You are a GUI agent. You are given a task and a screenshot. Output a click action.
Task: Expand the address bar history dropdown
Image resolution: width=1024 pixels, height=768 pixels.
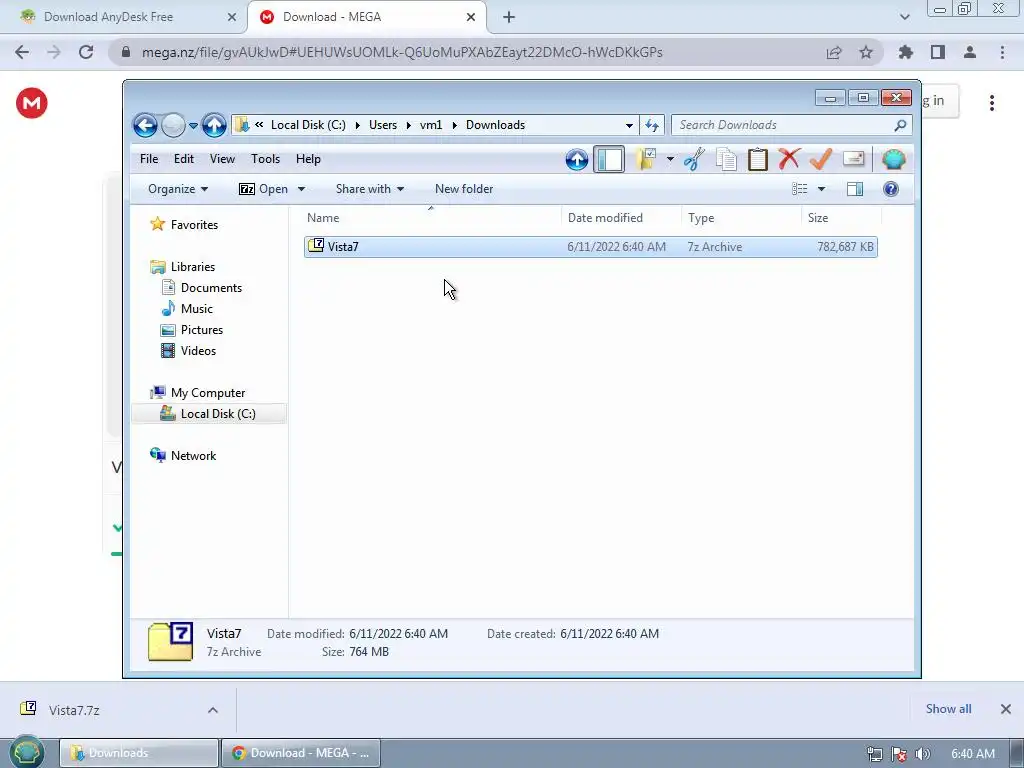click(x=629, y=125)
